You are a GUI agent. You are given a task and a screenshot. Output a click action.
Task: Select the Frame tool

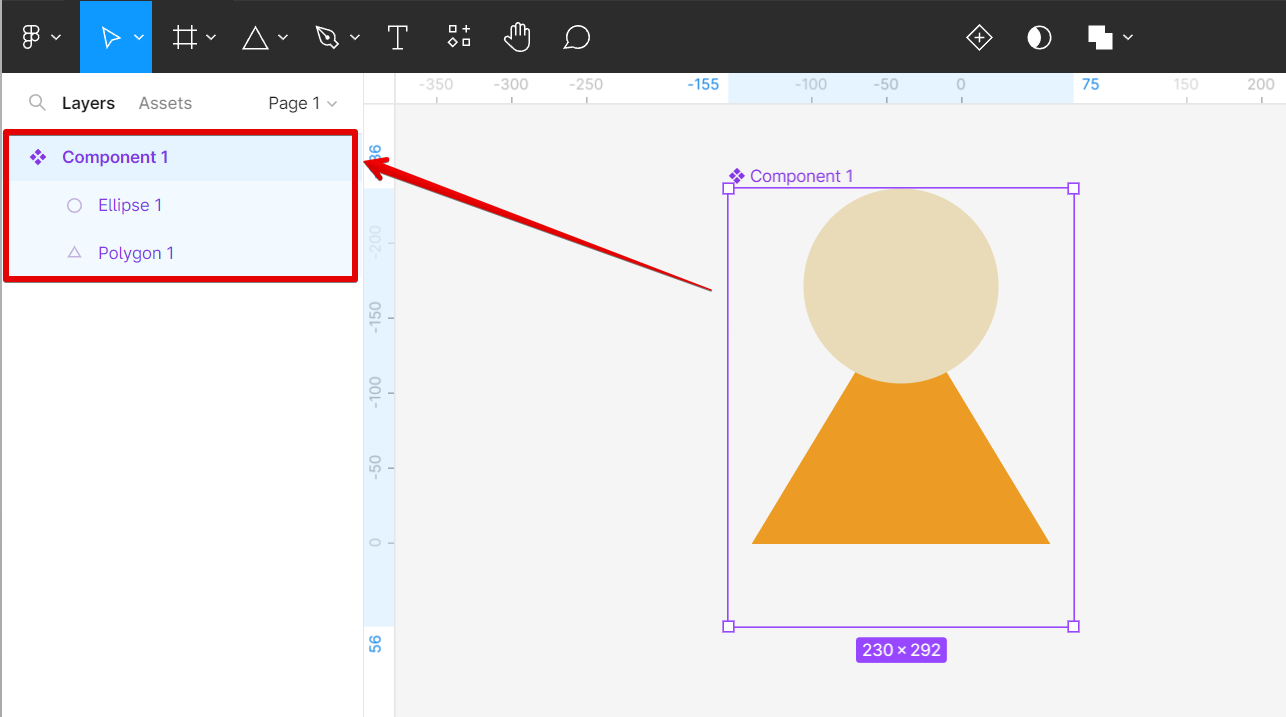(x=184, y=37)
